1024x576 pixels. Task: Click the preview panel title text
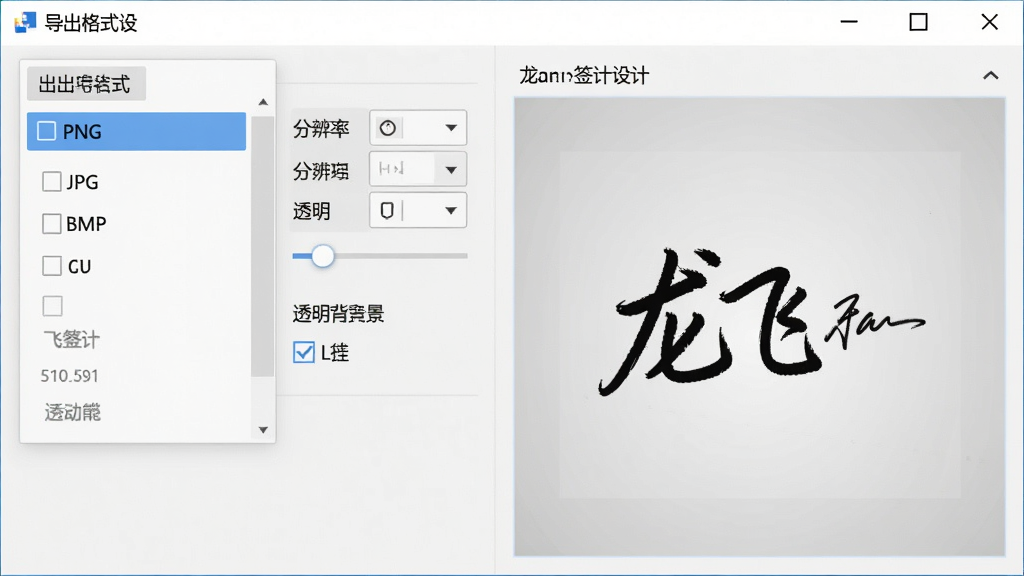tap(584, 76)
